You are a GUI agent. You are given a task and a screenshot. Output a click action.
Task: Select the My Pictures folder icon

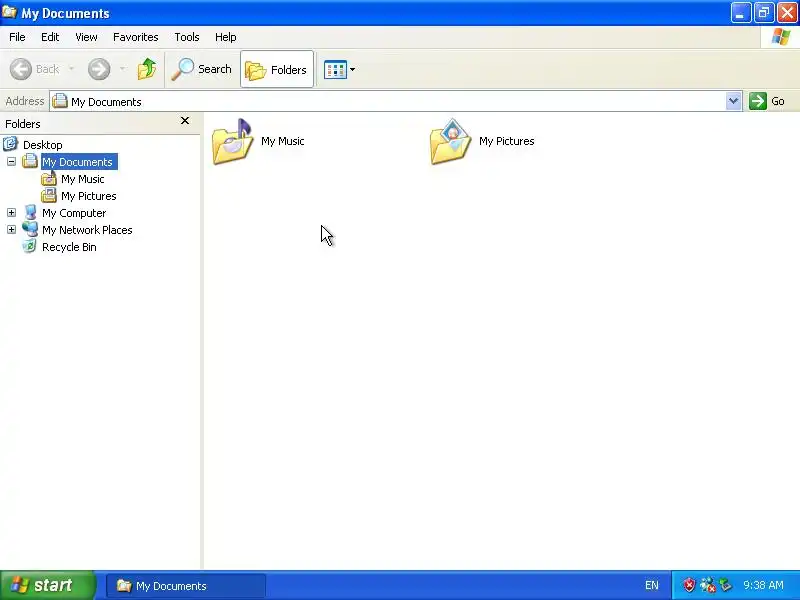click(x=451, y=142)
